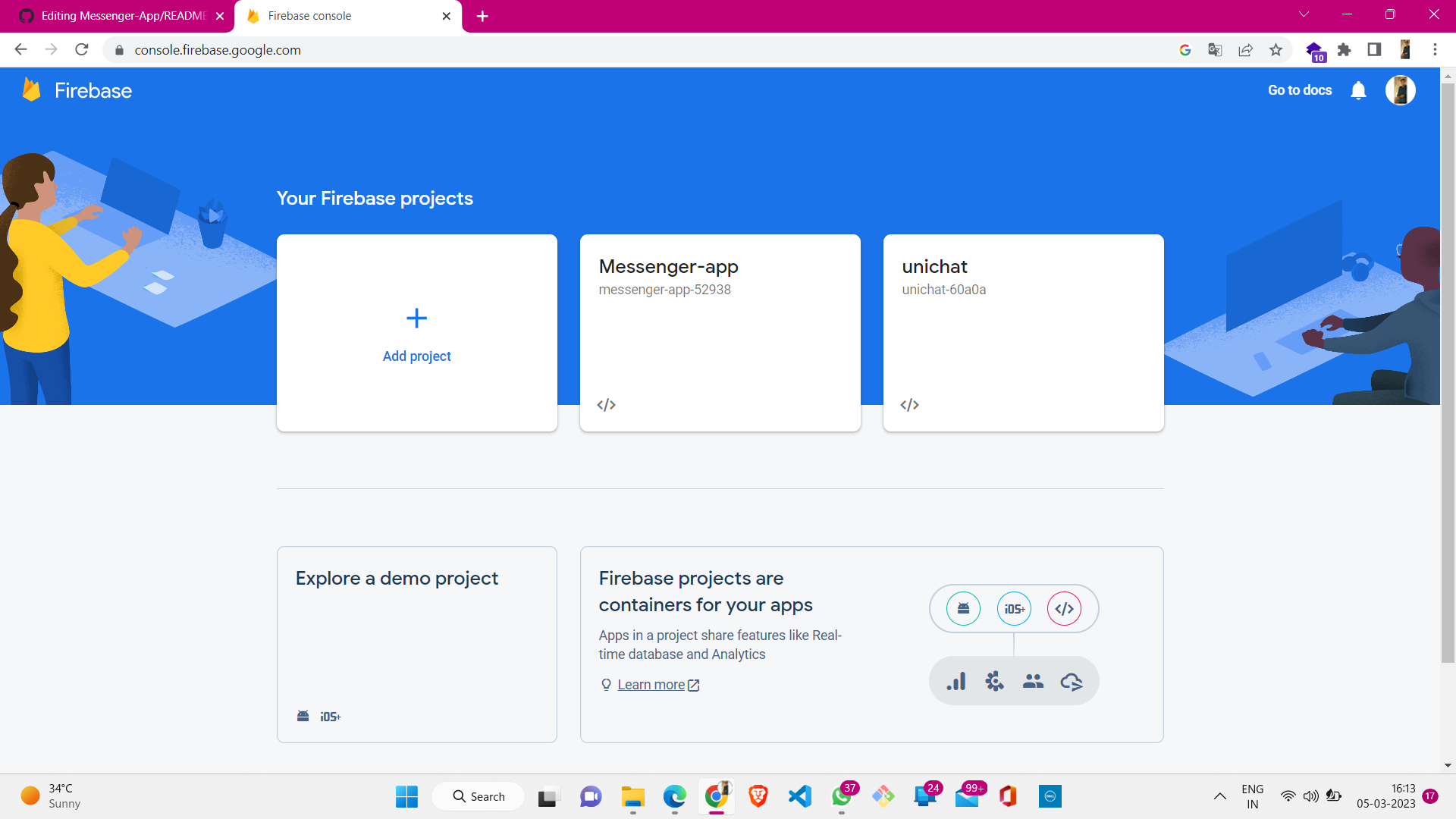Open Windows Start menu
Image resolution: width=1456 pixels, height=819 pixels.
coord(406,796)
